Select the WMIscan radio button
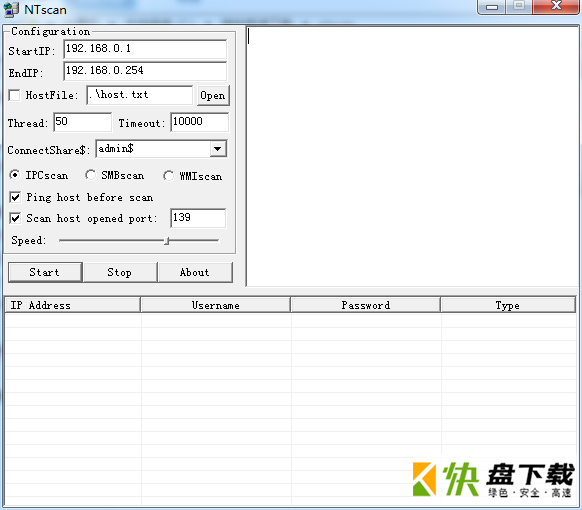The width and height of the screenshot is (582, 510). (168, 176)
